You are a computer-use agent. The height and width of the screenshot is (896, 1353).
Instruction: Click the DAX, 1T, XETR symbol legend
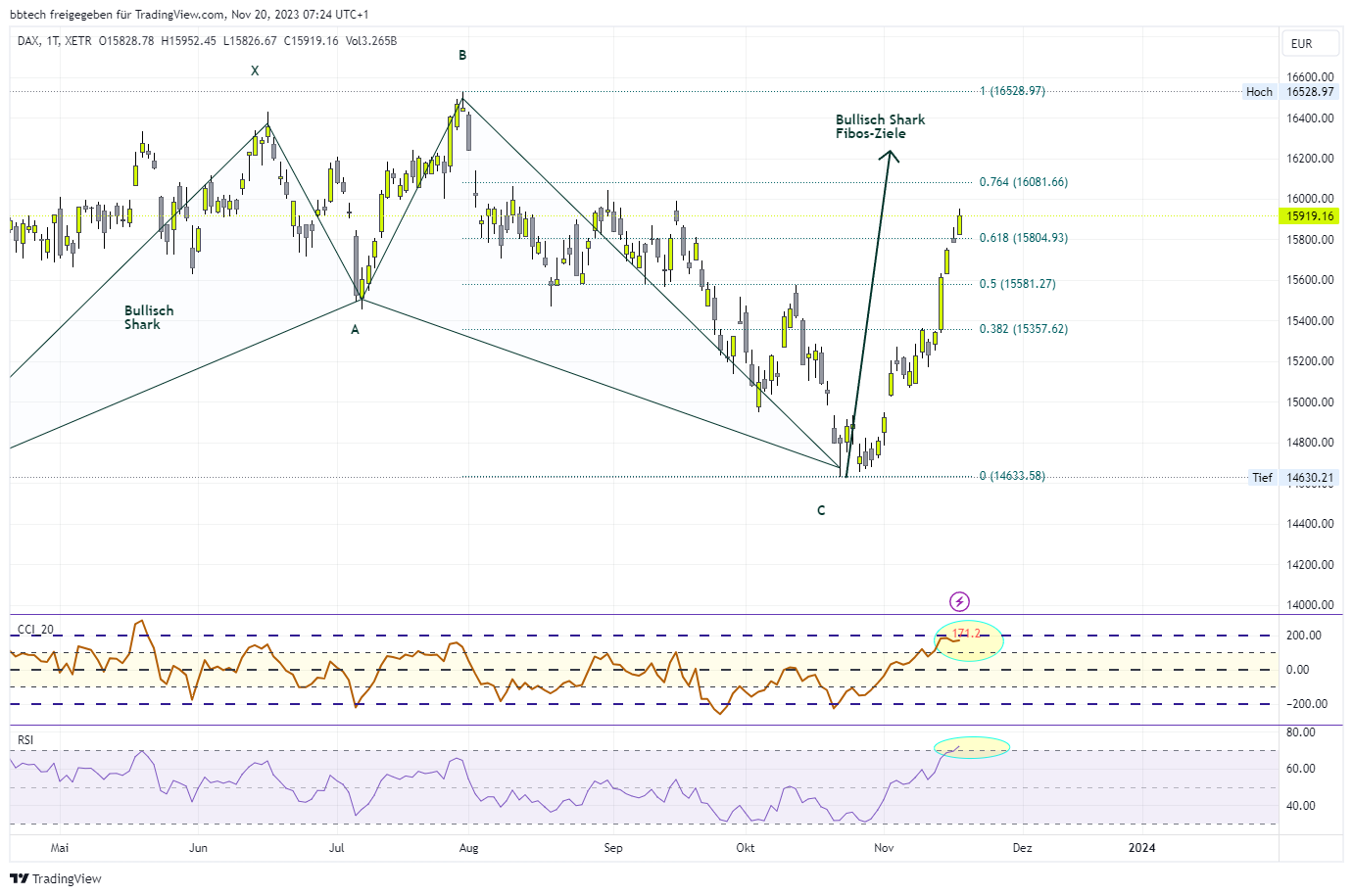55,41
